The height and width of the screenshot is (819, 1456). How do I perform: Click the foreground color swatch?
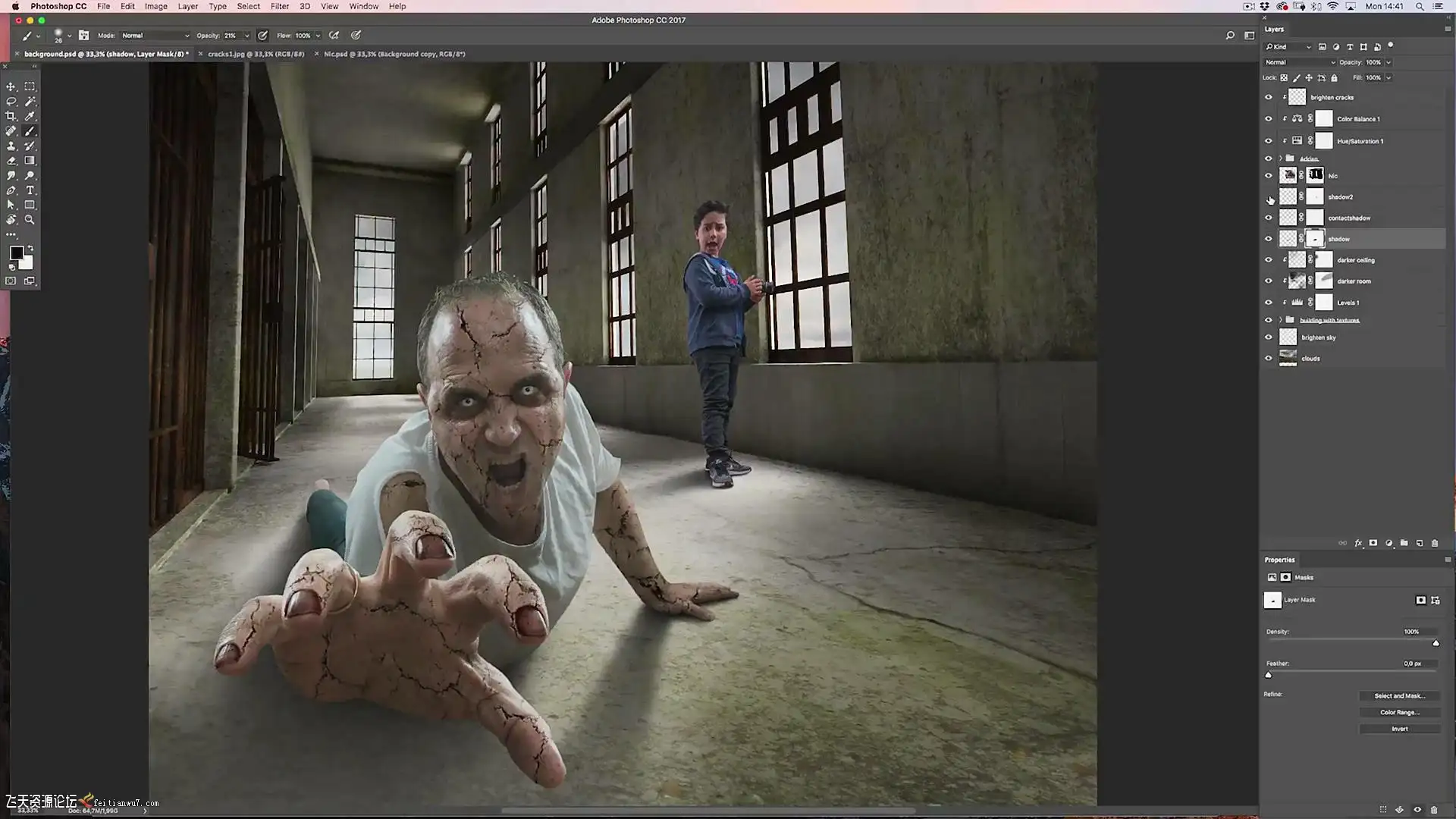coord(17,253)
